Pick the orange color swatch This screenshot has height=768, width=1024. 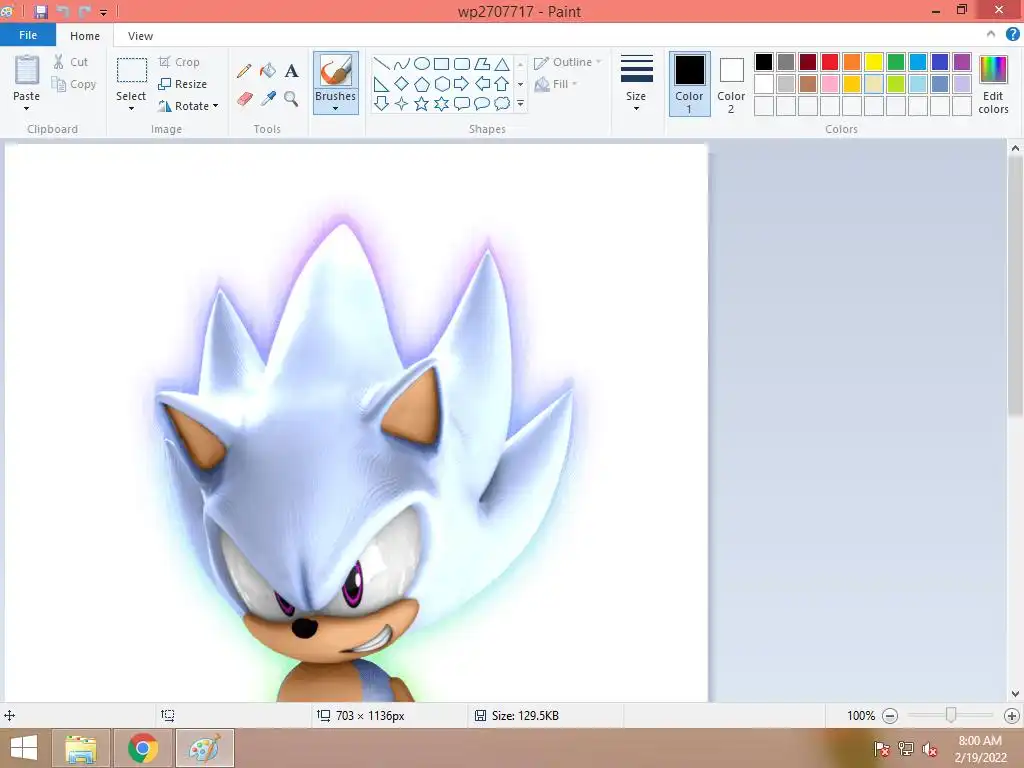(x=852, y=62)
